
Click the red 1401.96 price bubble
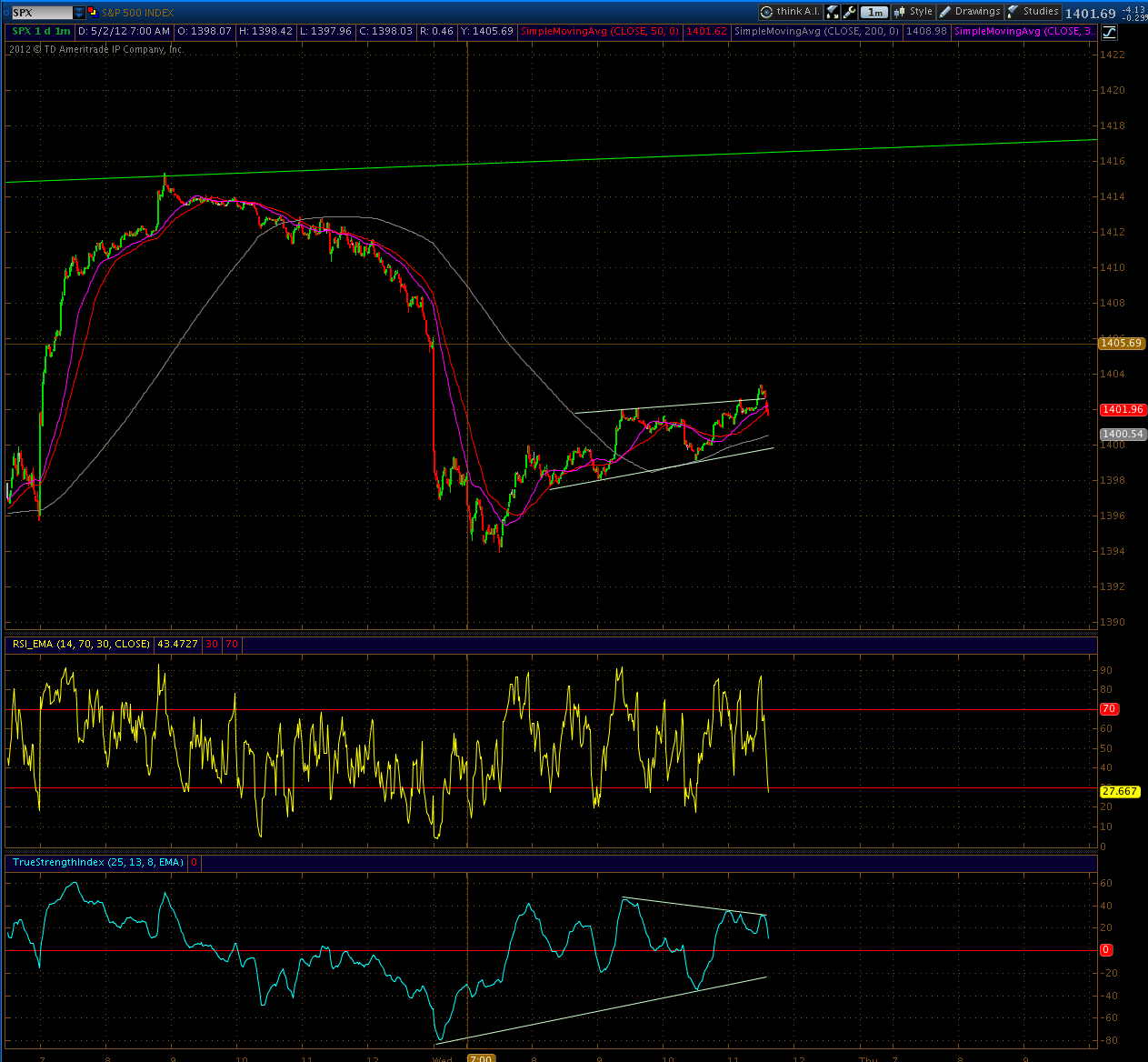click(1123, 410)
